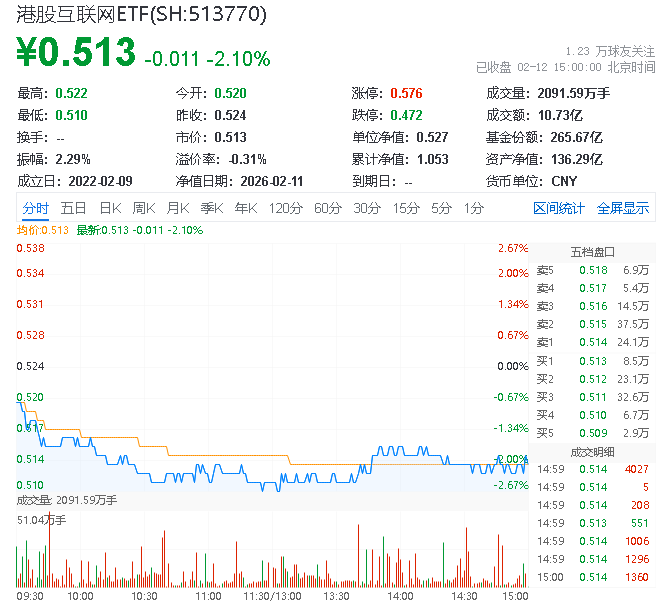This screenshot has width=656, height=615.
Task: Select the 卖1 ask row at 0.514
Action: [592, 342]
